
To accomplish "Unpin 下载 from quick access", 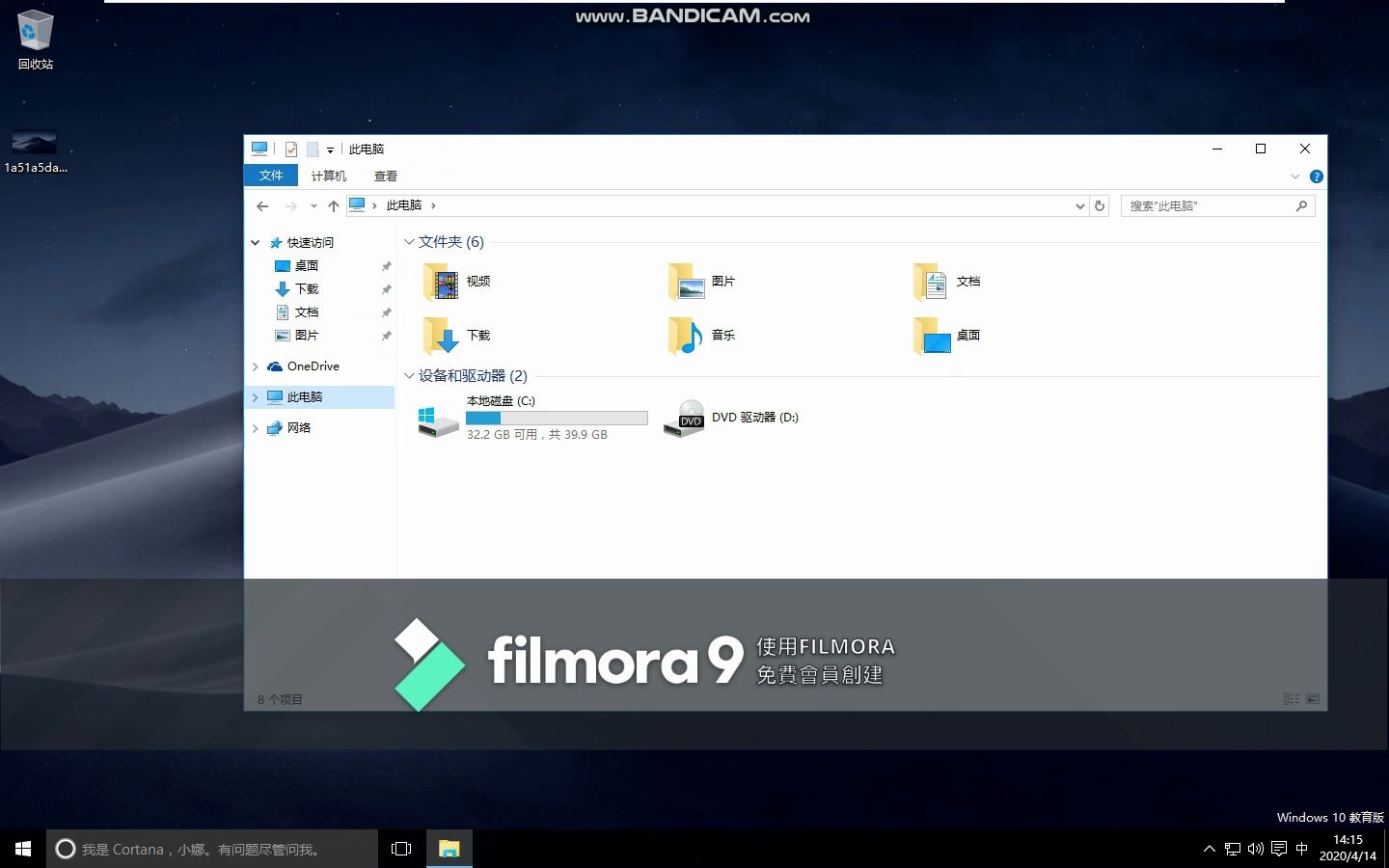I will click(386, 288).
